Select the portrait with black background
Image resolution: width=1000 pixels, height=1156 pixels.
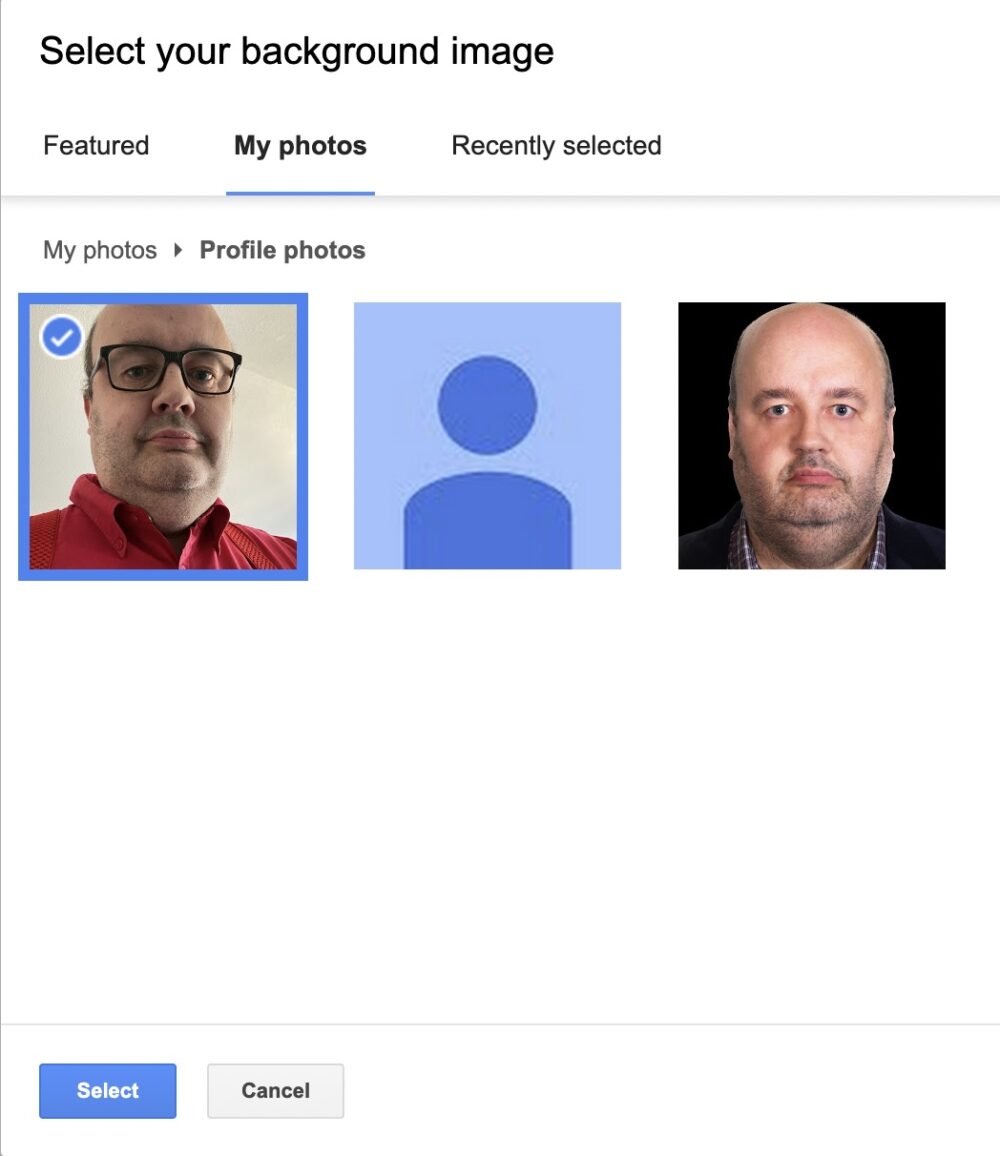coord(812,436)
